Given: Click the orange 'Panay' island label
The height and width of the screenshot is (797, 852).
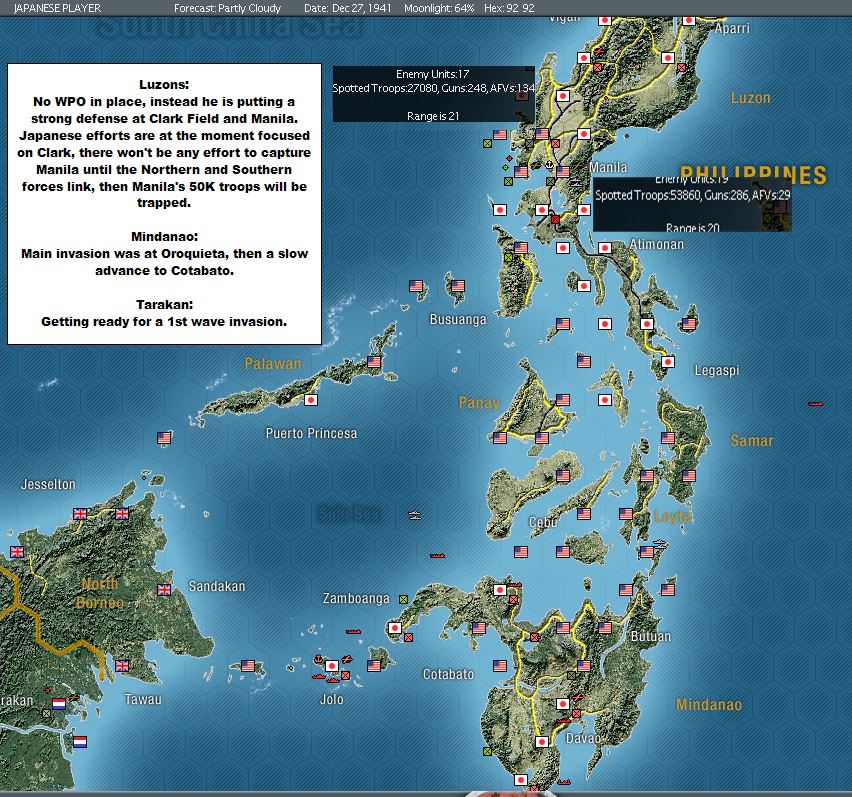Looking at the screenshot, I should pyautogui.click(x=479, y=403).
